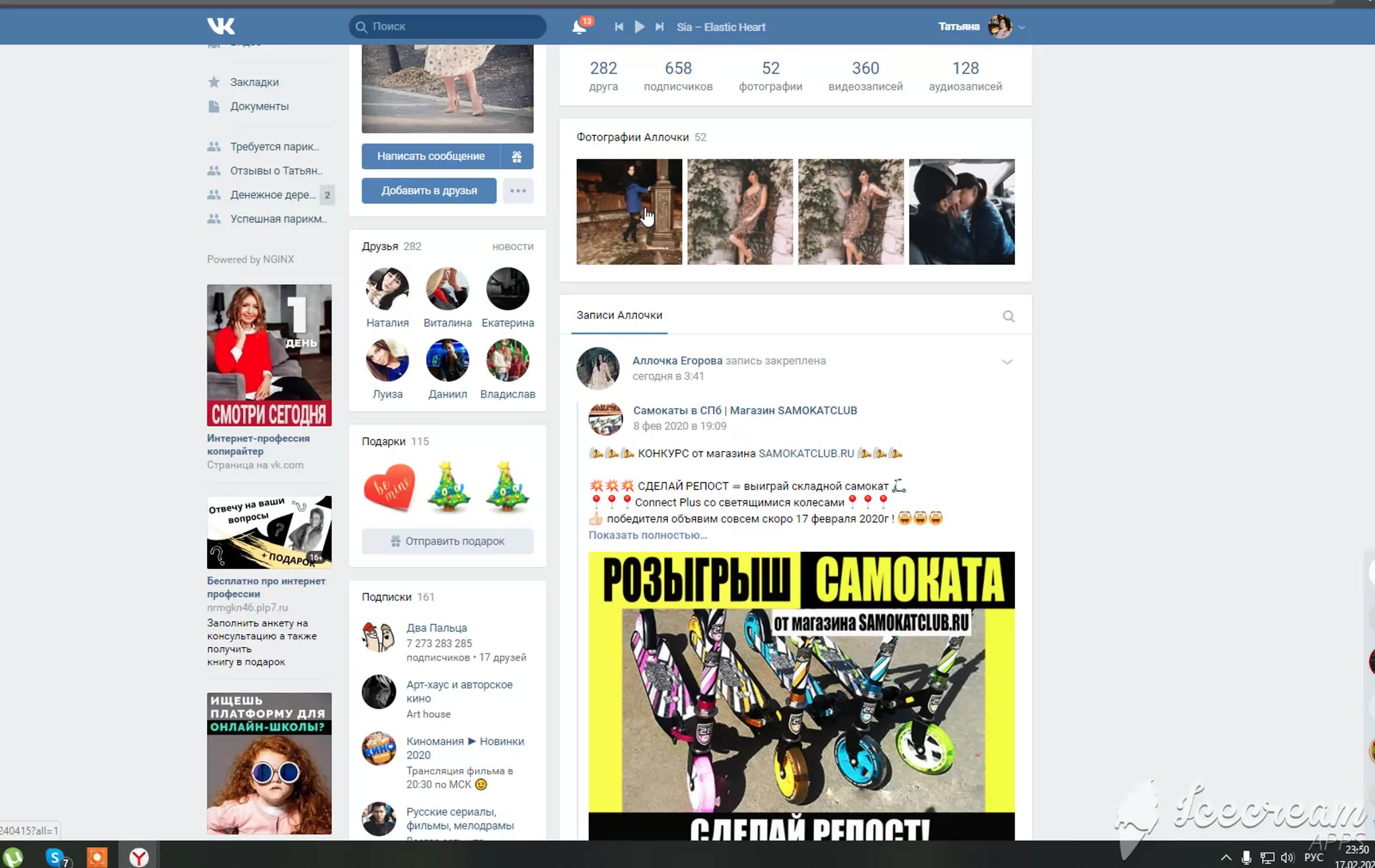Open the notifications bell icon
The image size is (1375, 868).
pos(579,26)
